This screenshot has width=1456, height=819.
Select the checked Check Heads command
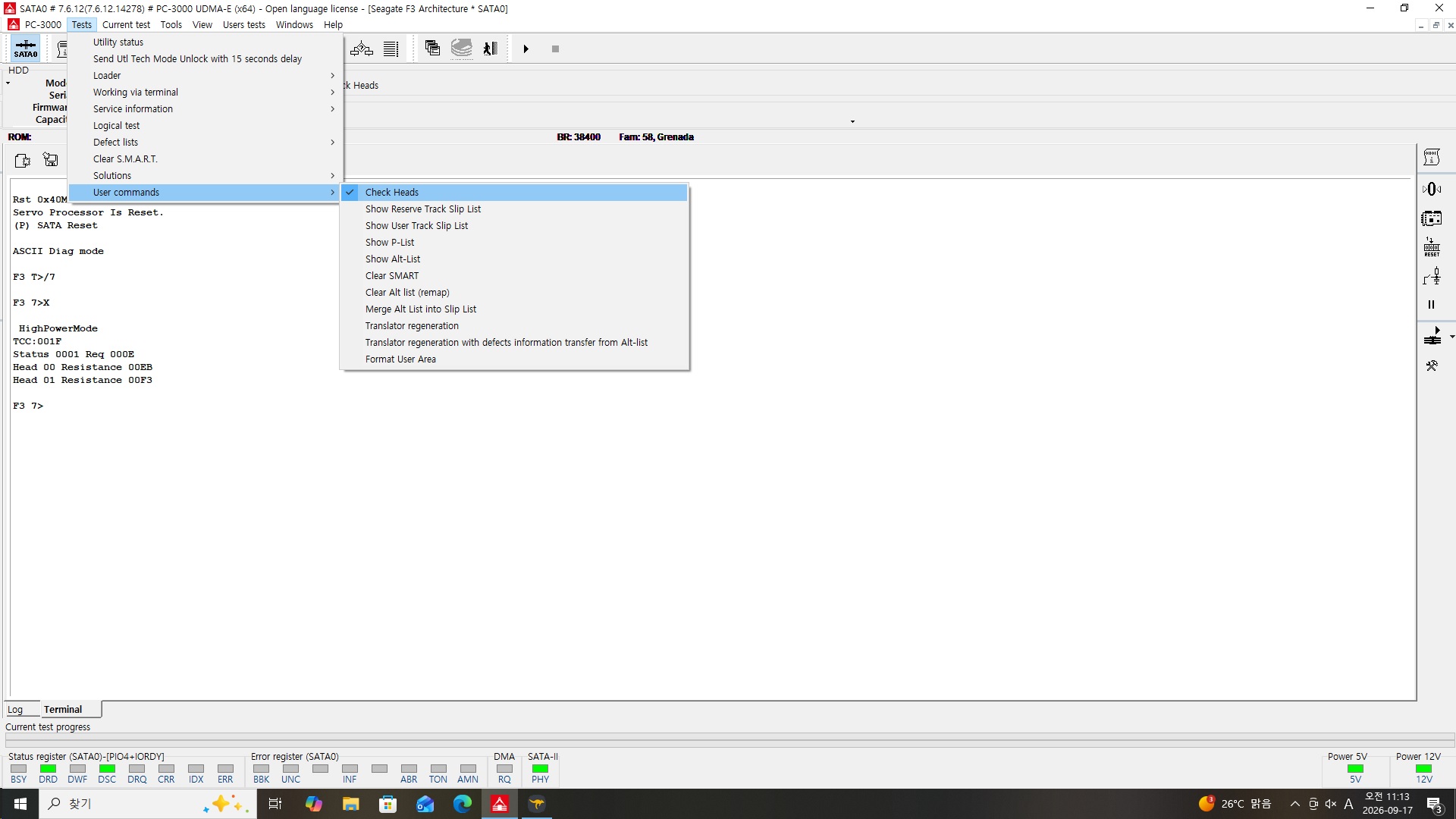tap(514, 193)
